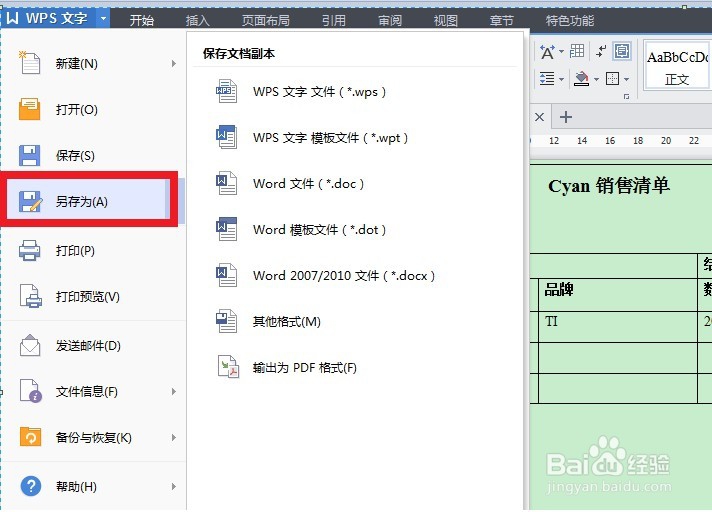Screen dimensions: 712x512
Task: Open the 页面布局 ribbon tab
Action: pyautogui.click(x=266, y=20)
